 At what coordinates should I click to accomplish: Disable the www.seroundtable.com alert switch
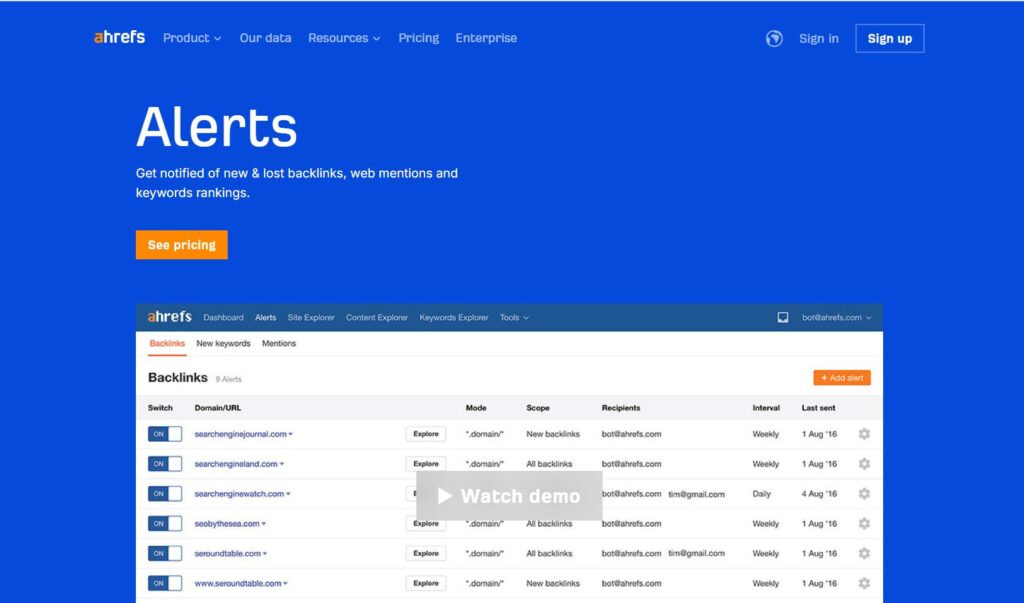[165, 583]
